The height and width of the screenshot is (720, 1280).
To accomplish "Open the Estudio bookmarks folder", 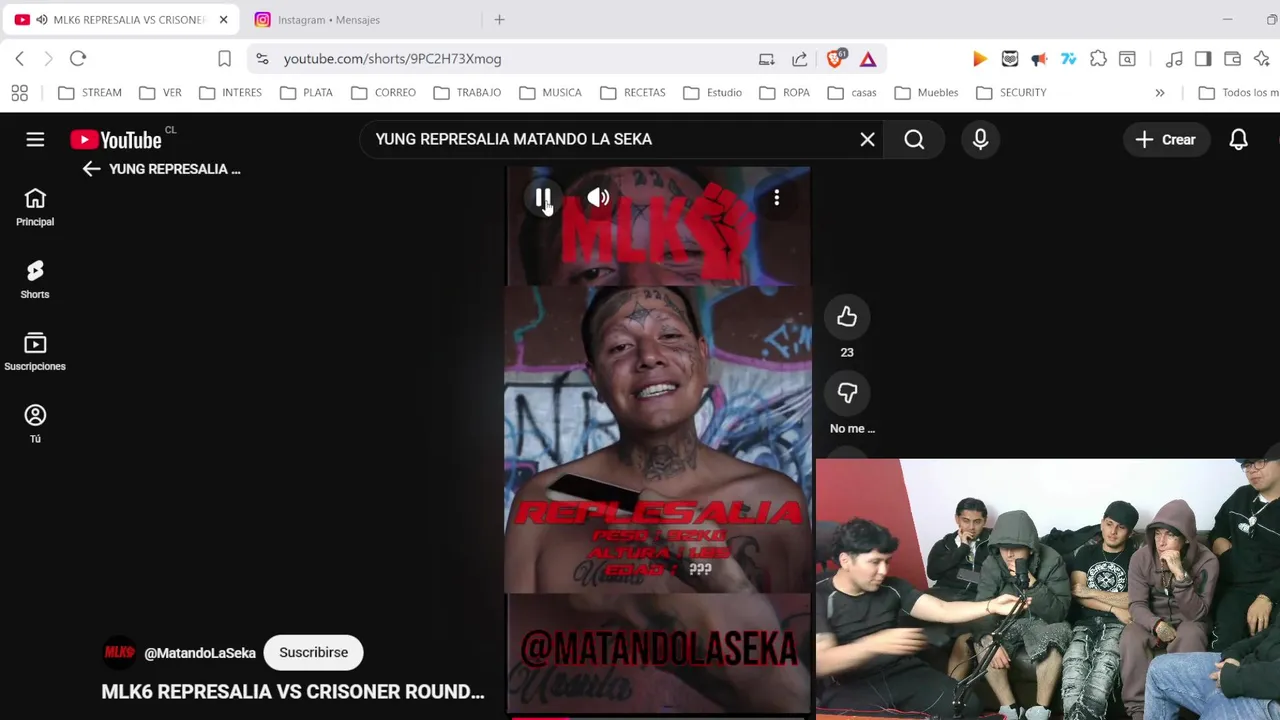I will 713,92.
